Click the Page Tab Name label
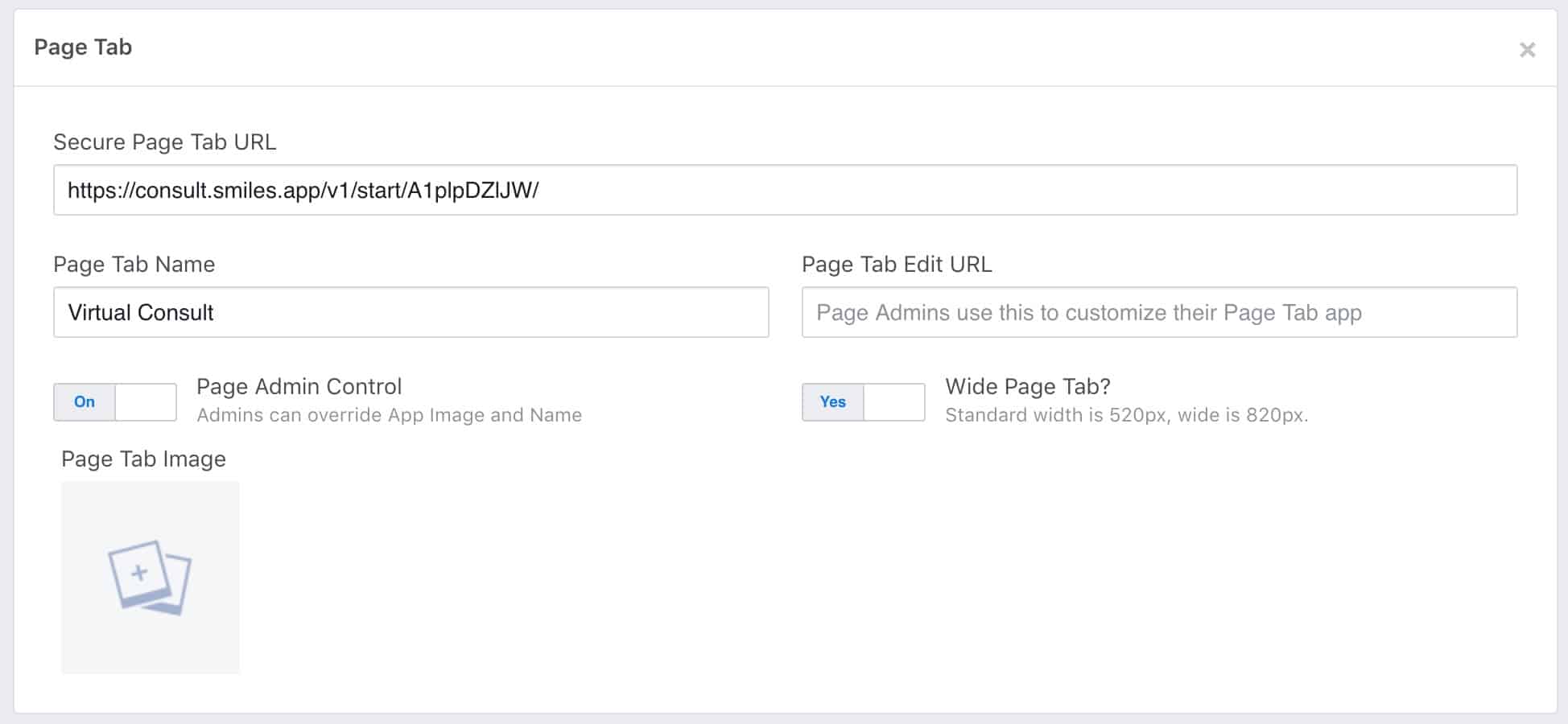 click(x=134, y=265)
